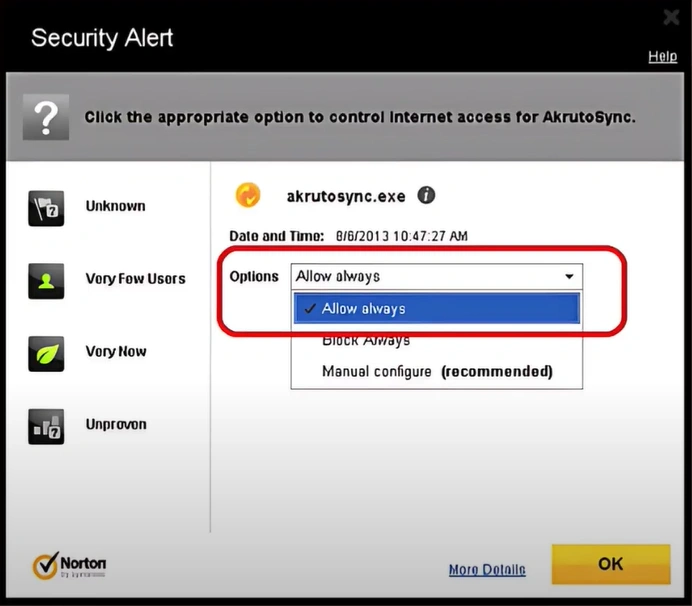
Task: Open the More Details link
Action: click(487, 570)
